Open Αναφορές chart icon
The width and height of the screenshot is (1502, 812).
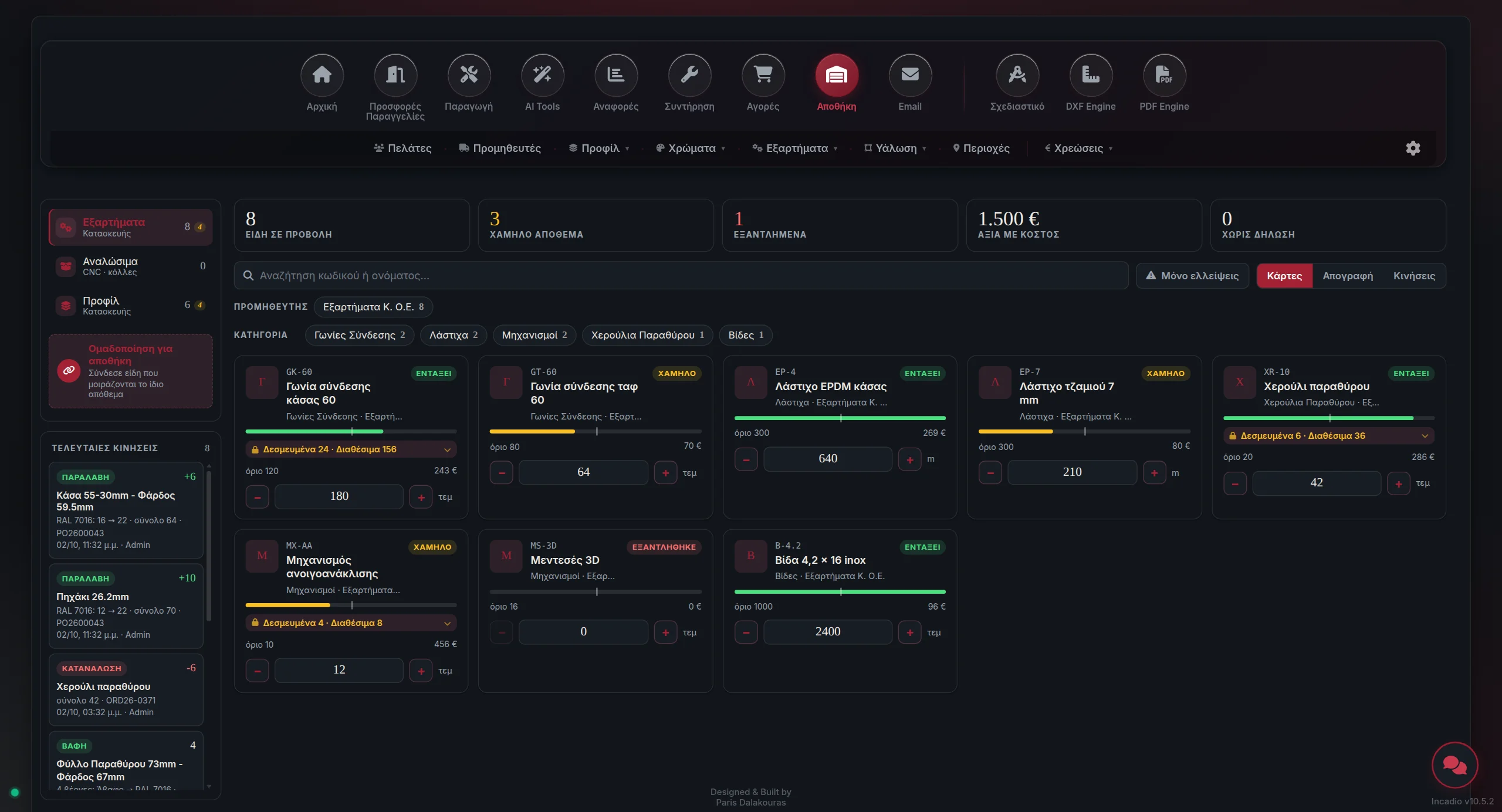point(615,75)
